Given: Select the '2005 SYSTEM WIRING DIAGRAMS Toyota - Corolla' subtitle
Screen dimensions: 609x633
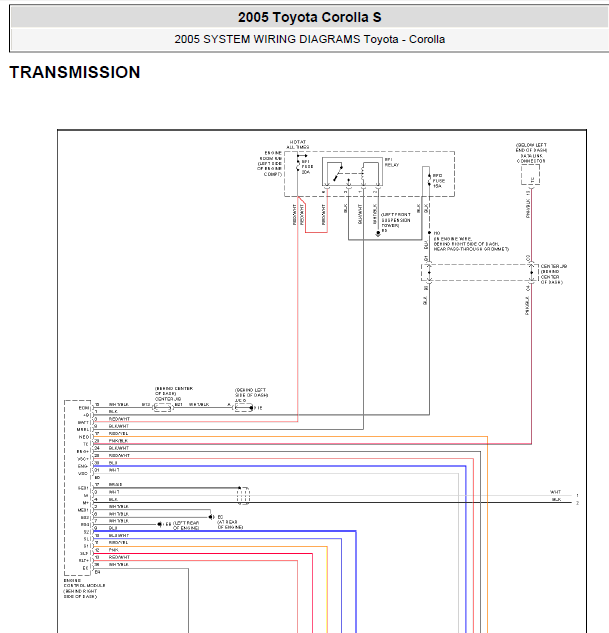Looking at the screenshot, I should [310, 39].
